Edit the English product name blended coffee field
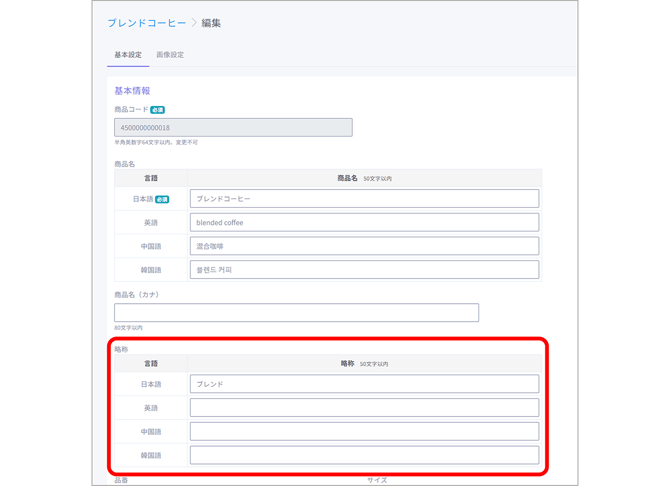This screenshot has width=670, height=486. tap(364, 222)
